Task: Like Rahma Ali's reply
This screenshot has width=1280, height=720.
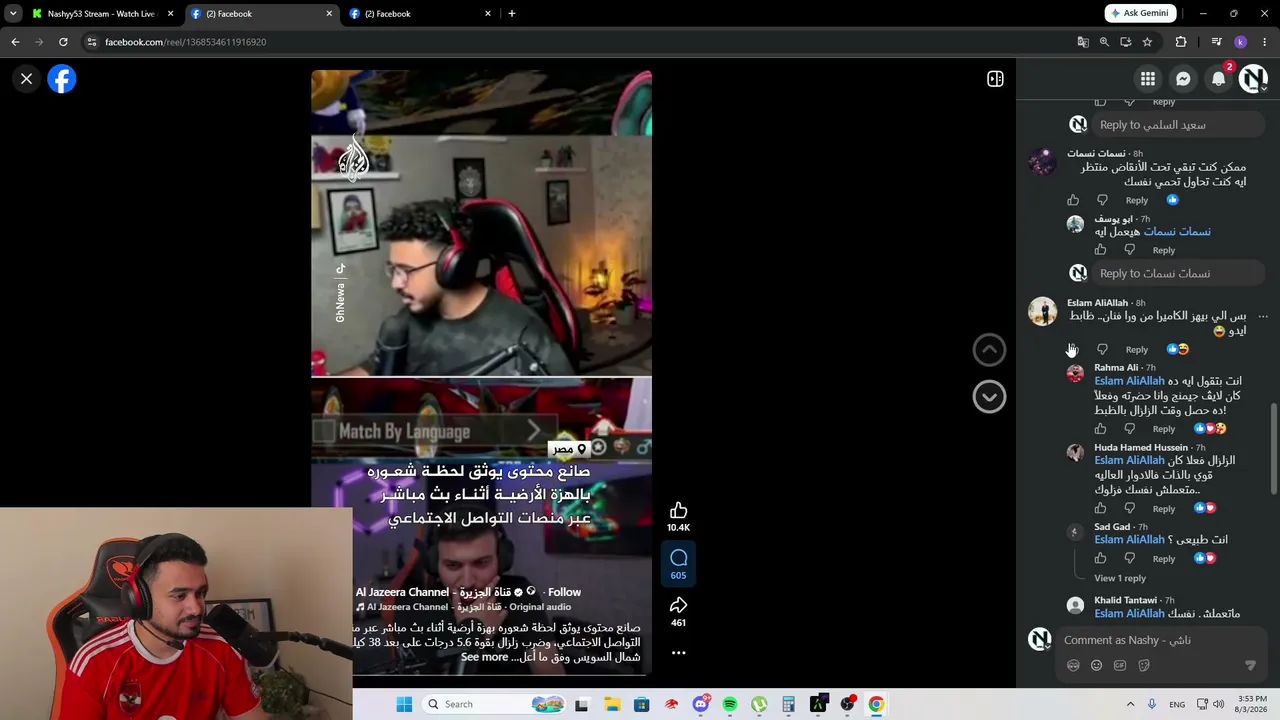Action: pyautogui.click(x=1100, y=429)
